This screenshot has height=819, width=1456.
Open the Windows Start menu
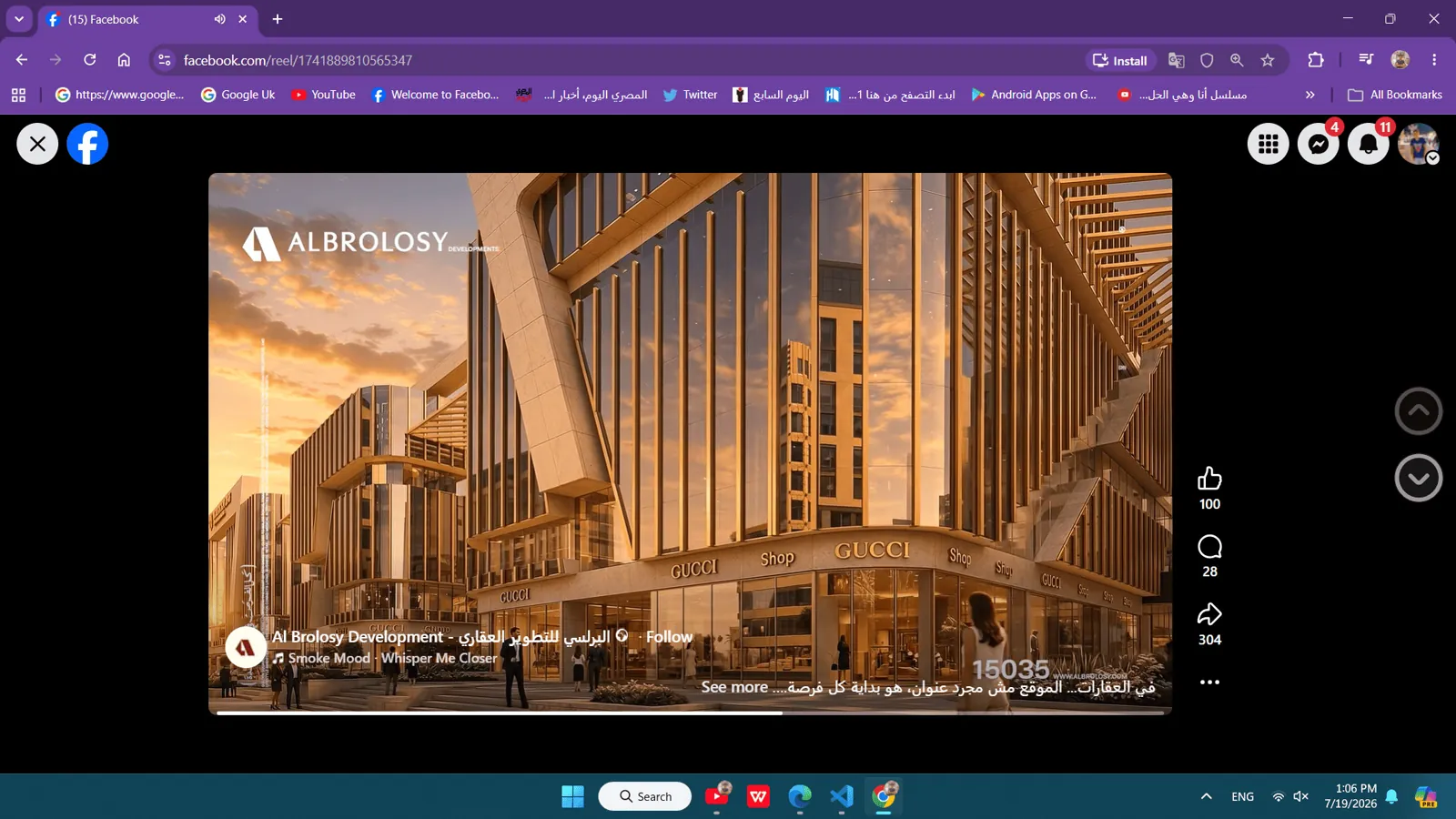(572, 796)
